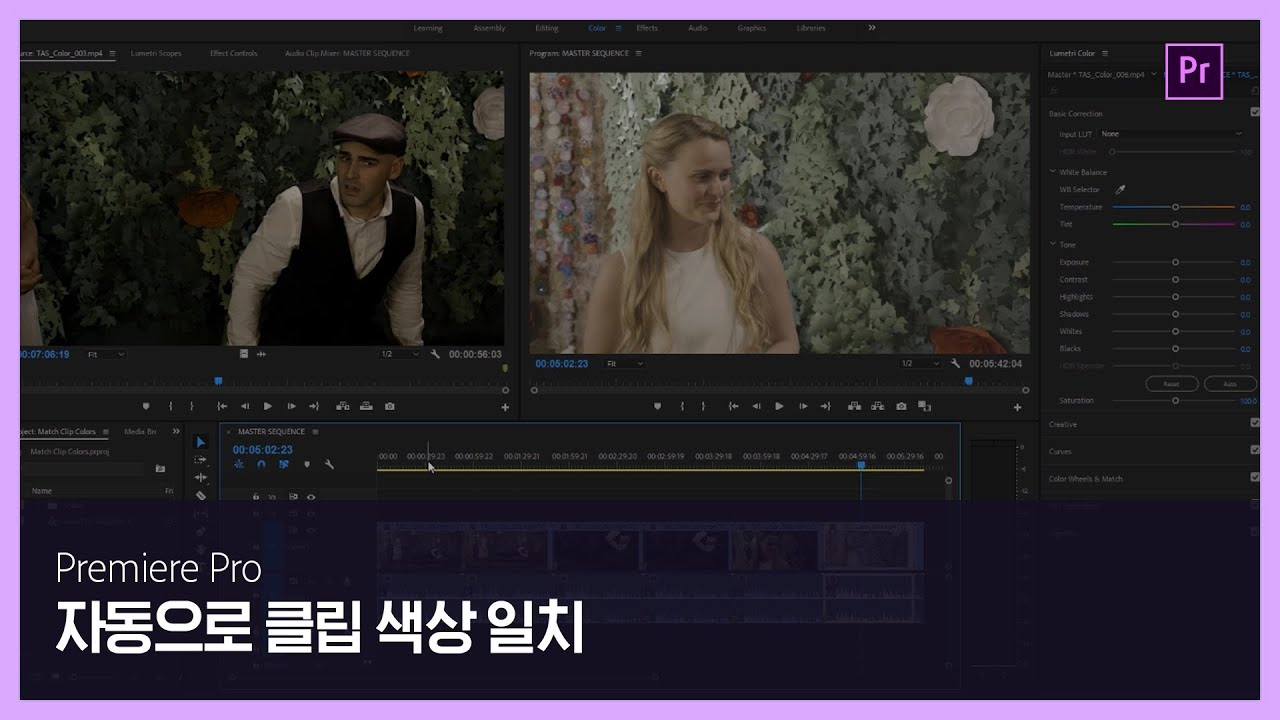Mark In in the Source monitor

(x=170, y=406)
